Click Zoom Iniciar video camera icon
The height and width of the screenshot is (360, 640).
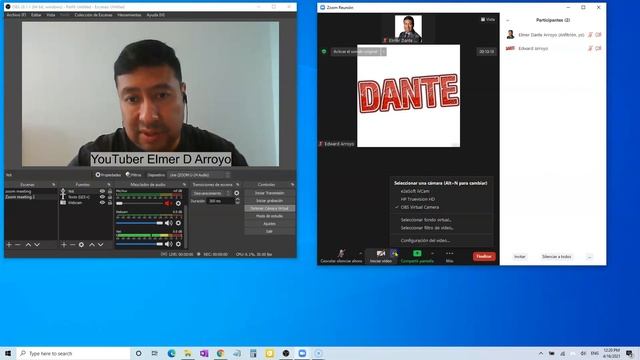380,253
